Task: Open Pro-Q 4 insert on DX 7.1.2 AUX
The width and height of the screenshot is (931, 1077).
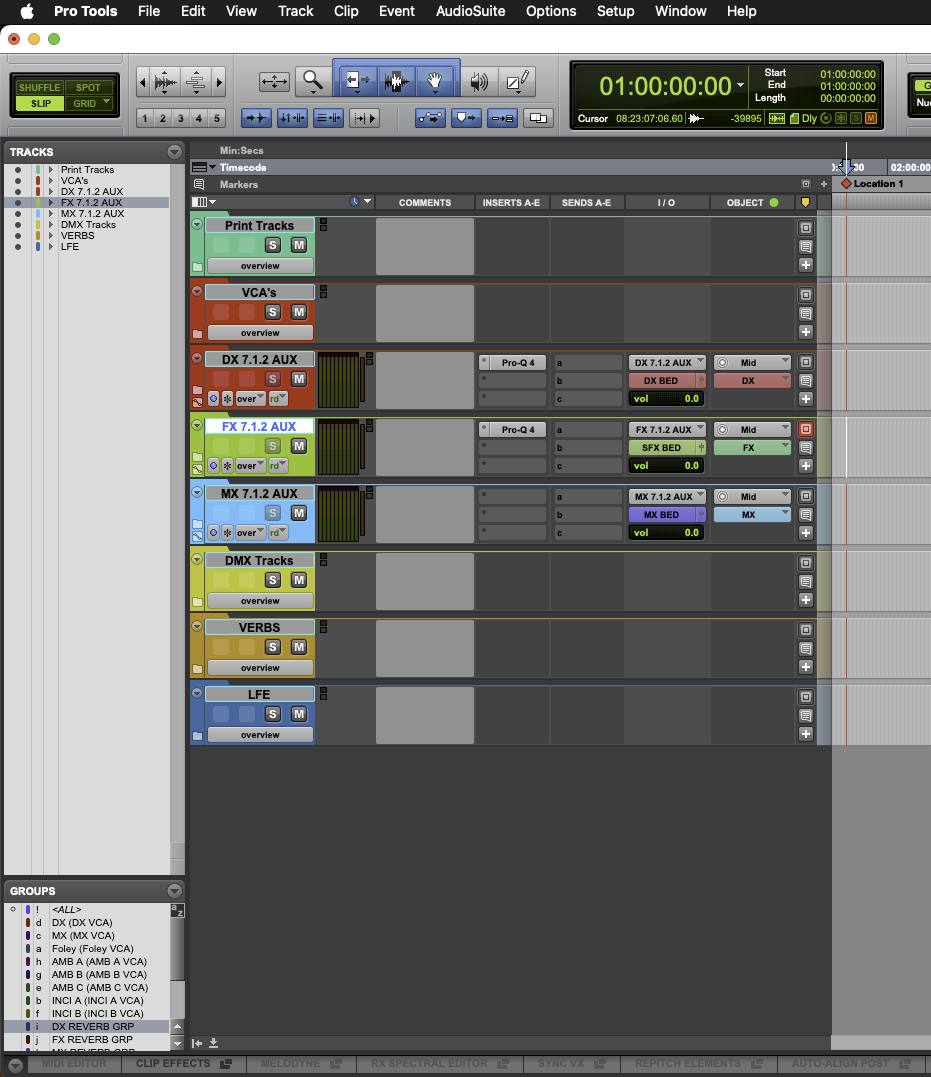Action: [x=517, y=363]
